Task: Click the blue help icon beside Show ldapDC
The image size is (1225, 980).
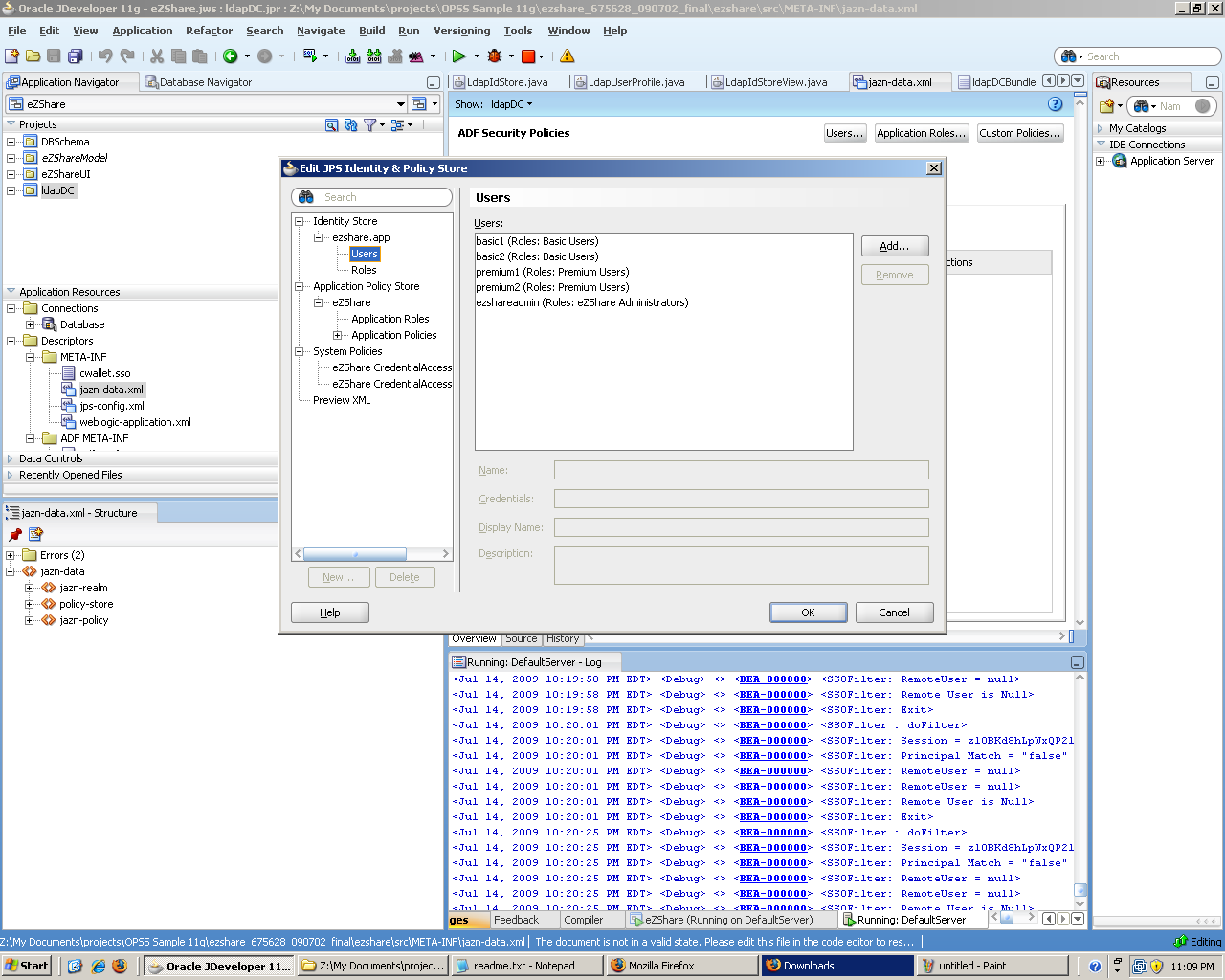Action: point(1056,104)
